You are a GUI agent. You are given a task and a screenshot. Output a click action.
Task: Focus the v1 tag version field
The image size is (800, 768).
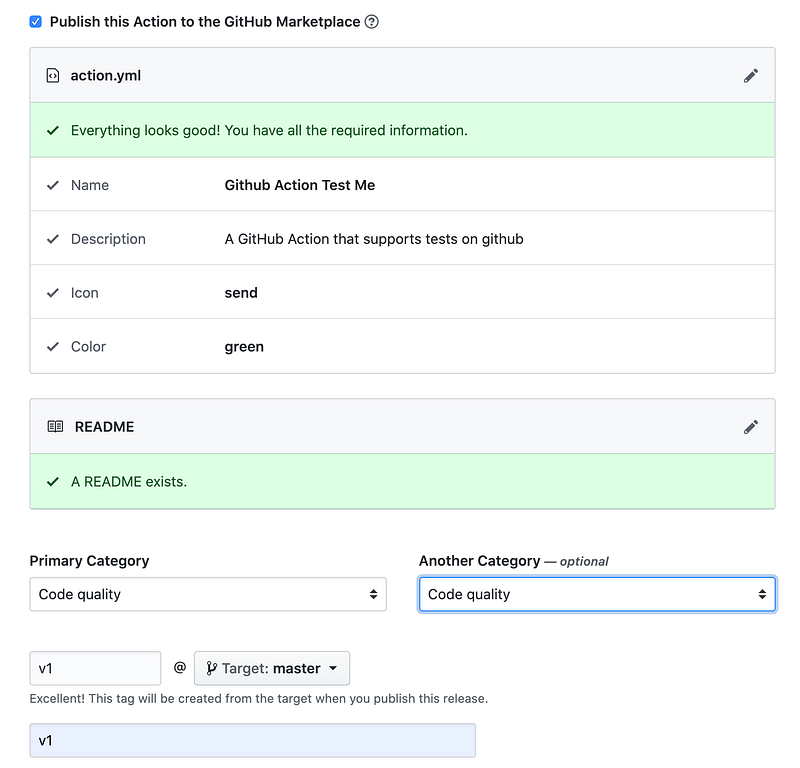95,668
